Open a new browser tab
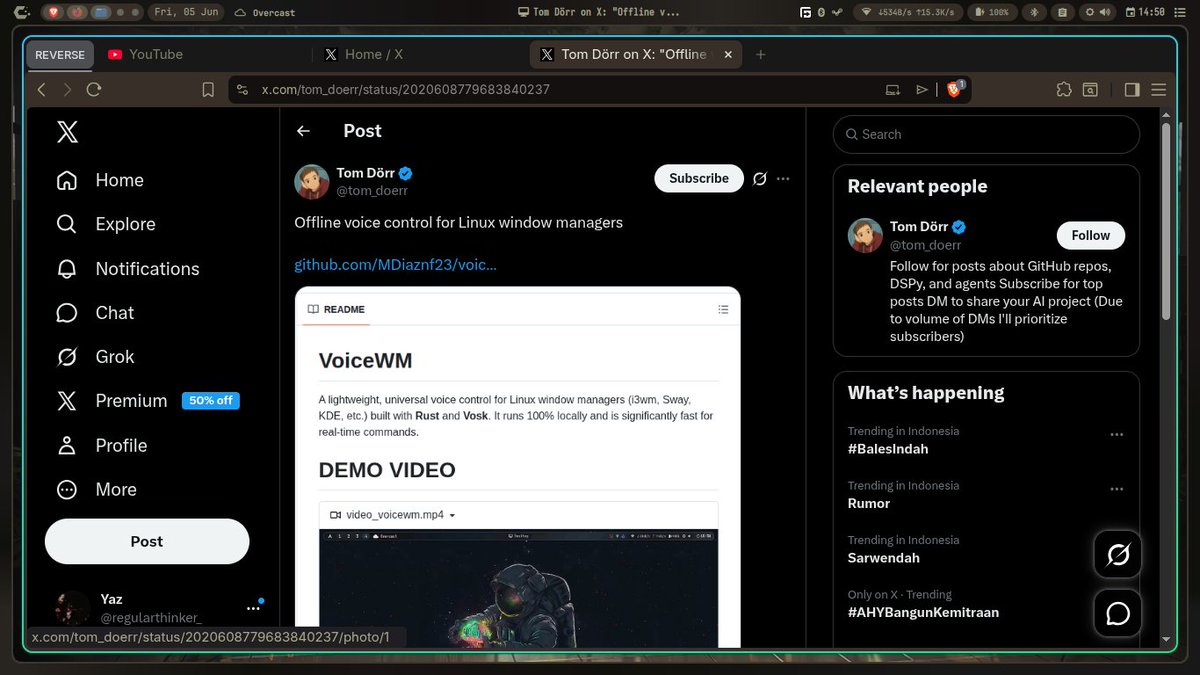The height and width of the screenshot is (675, 1200). click(761, 54)
